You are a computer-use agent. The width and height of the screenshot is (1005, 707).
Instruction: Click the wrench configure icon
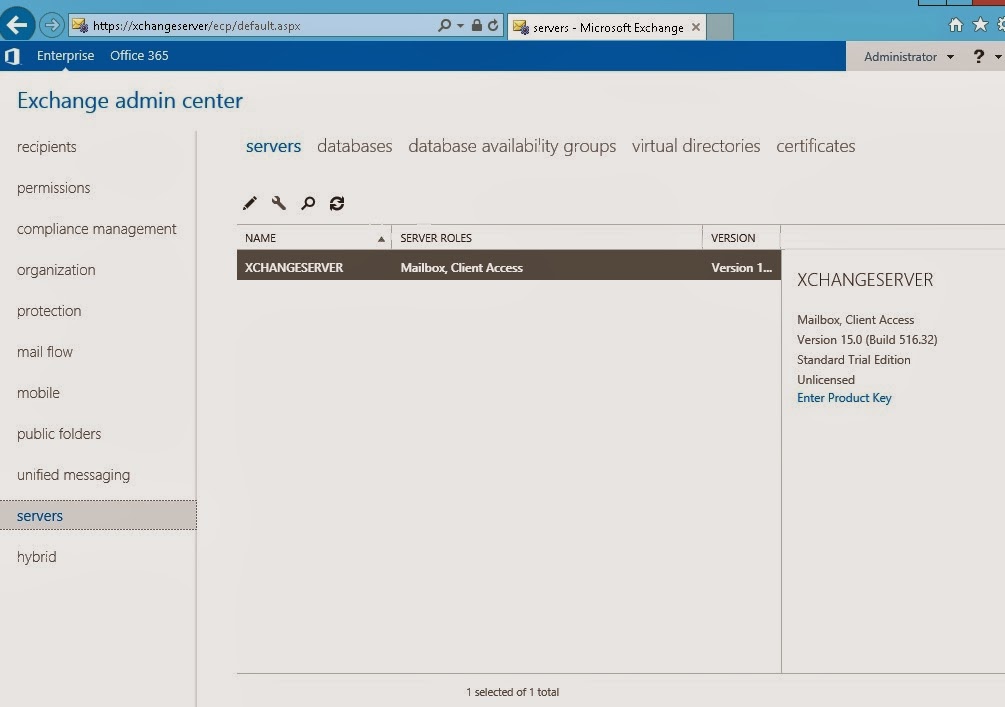[x=279, y=203]
